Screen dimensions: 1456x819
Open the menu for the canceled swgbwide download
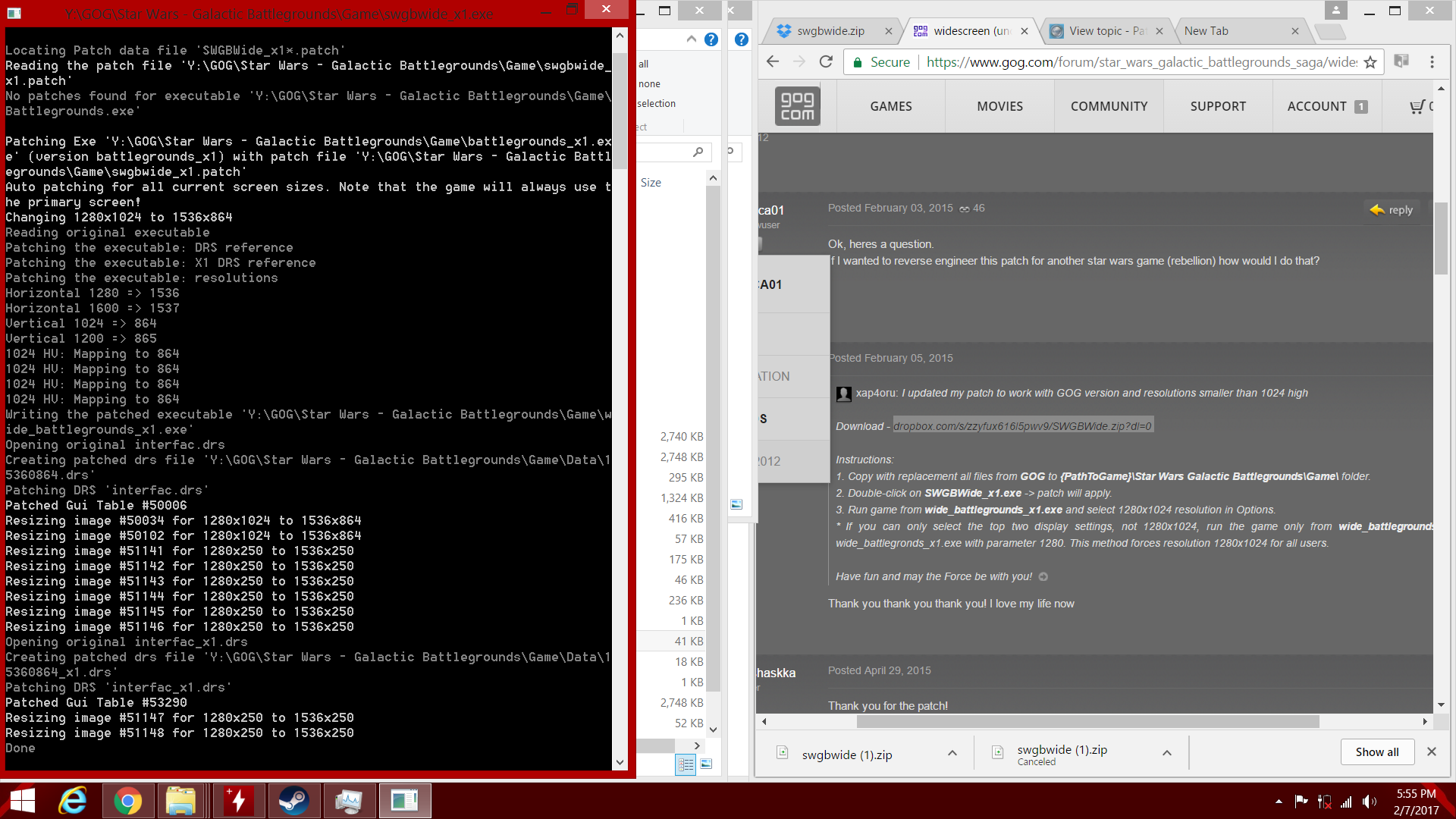point(1167,753)
